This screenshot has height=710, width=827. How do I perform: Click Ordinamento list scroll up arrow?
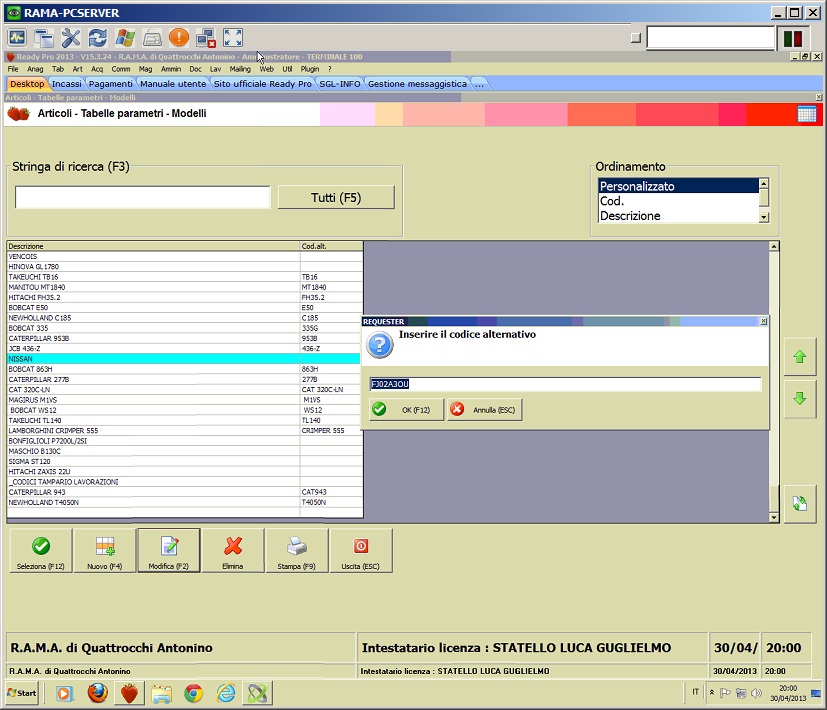(764, 184)
